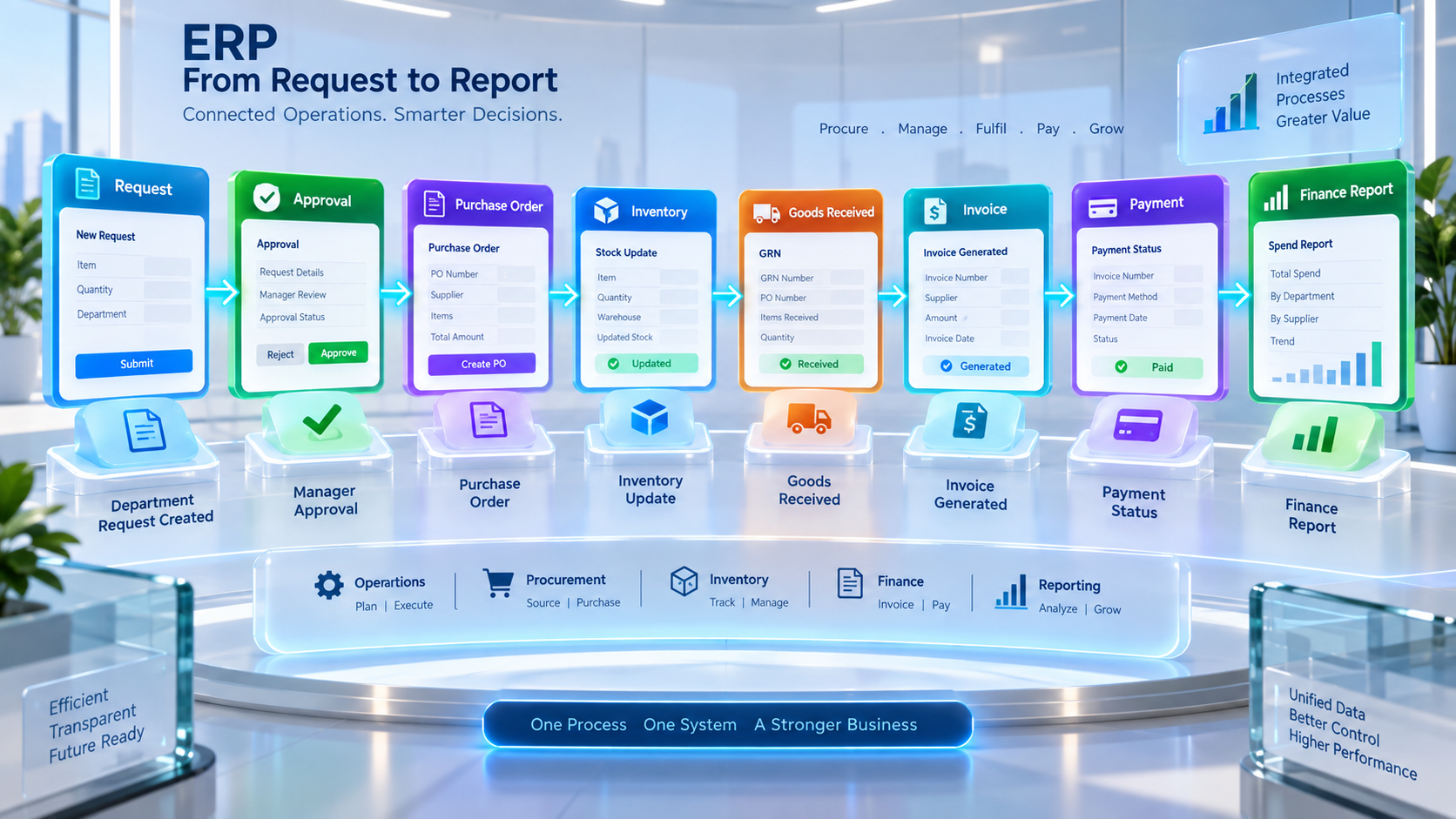Click the Generated status button
Screen dimensions: 1456x819
click(976, 366)
